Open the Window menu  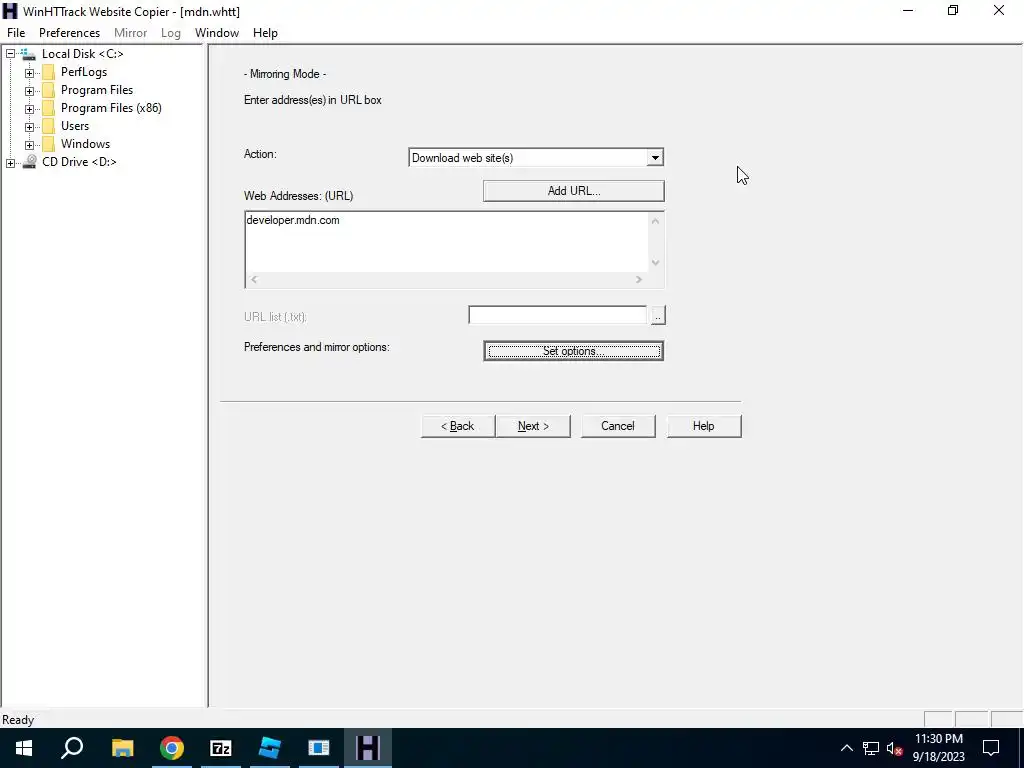point(217,33)
